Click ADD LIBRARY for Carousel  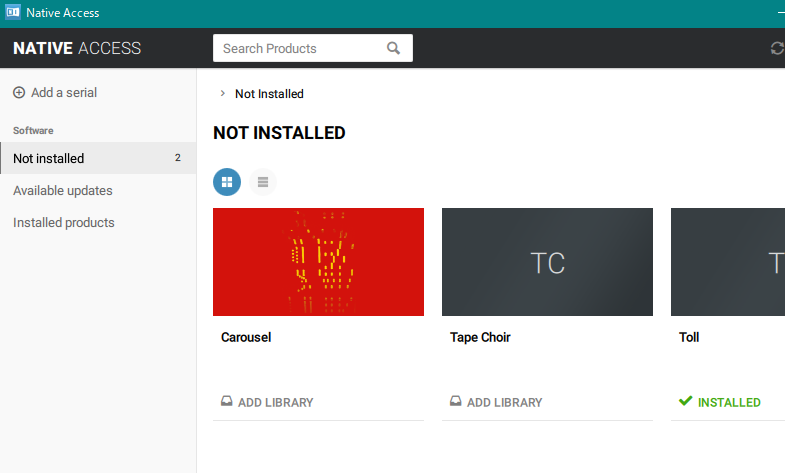[267, 402]
